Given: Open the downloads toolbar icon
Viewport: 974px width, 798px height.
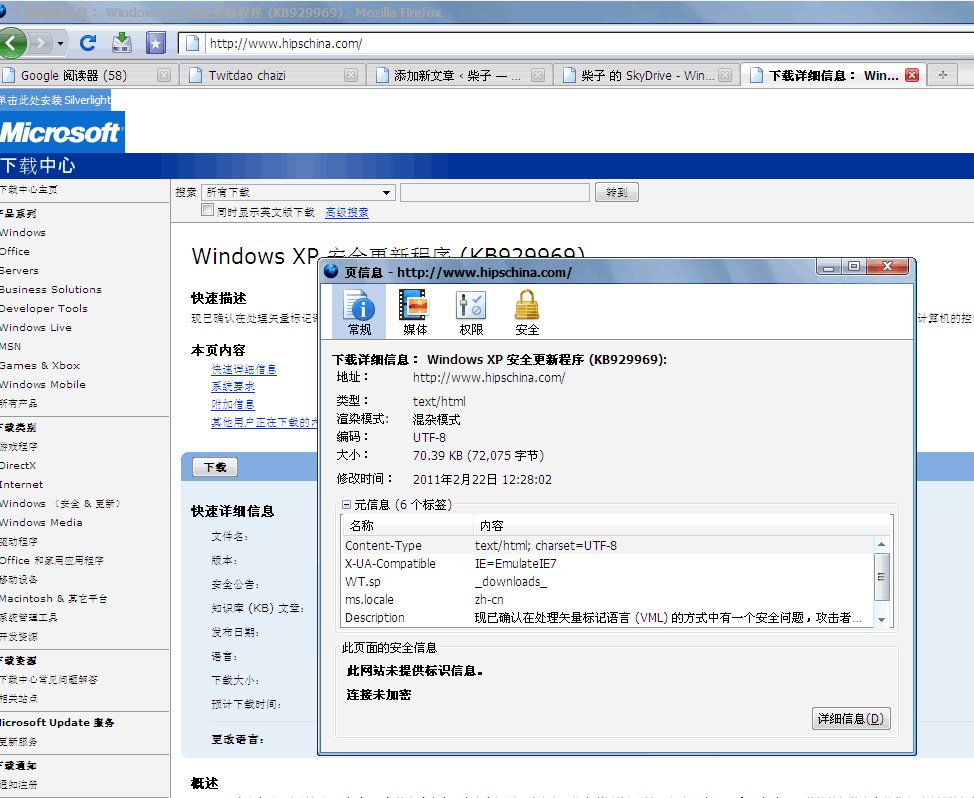Looking at the screenshot, I should [122, 43].
